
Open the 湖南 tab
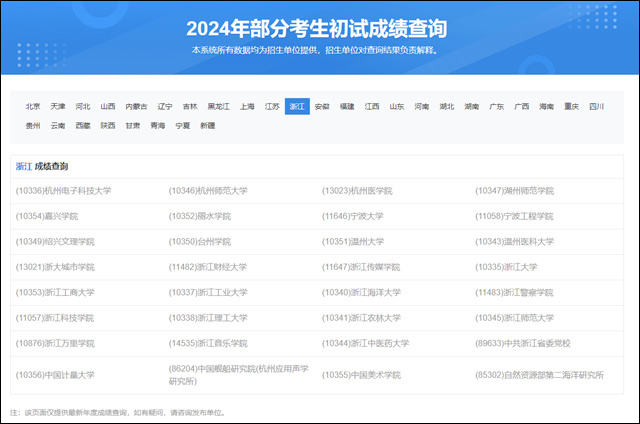471,107
